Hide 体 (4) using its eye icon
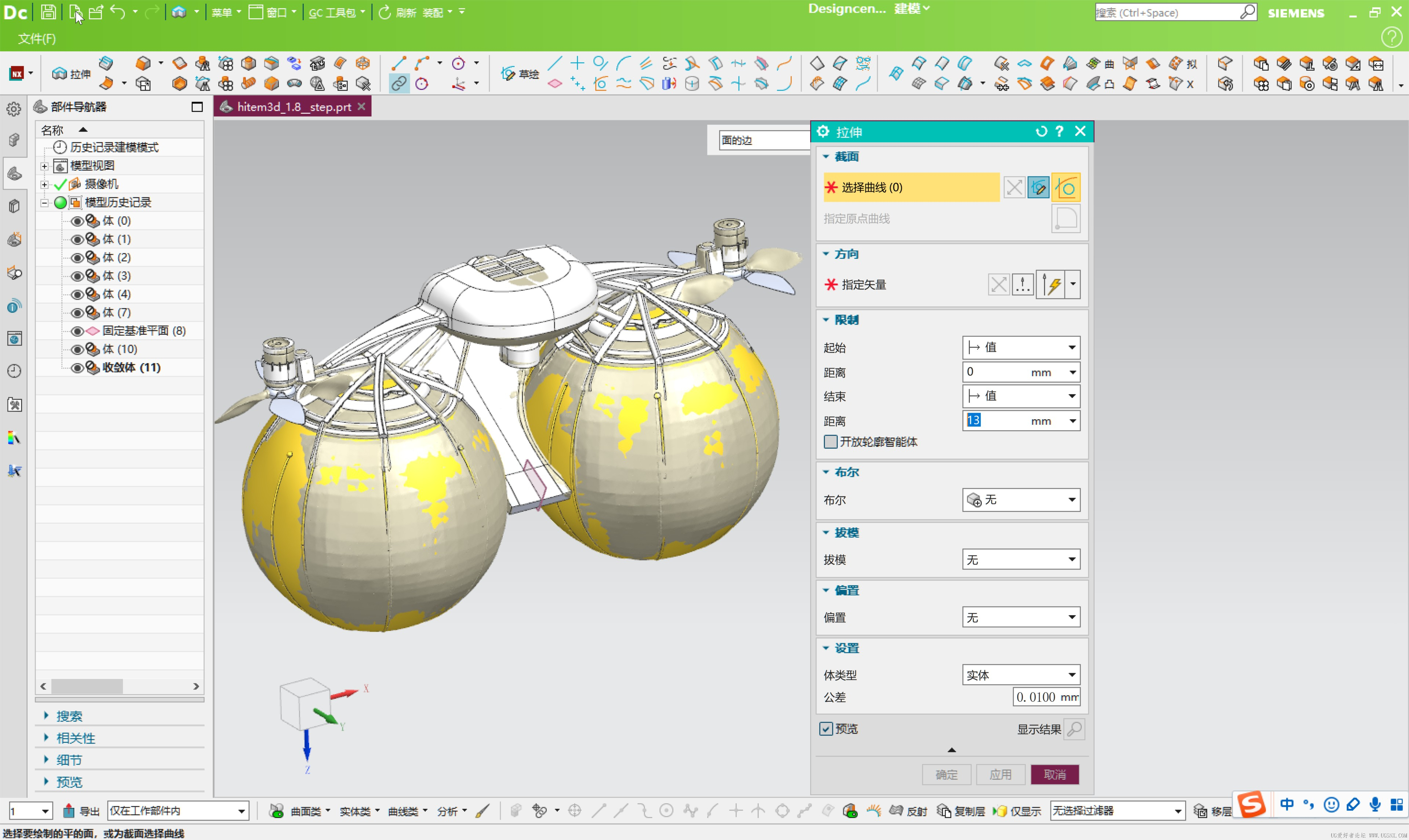Screen dimensions: 1409x840 click(x=77, y=294)
